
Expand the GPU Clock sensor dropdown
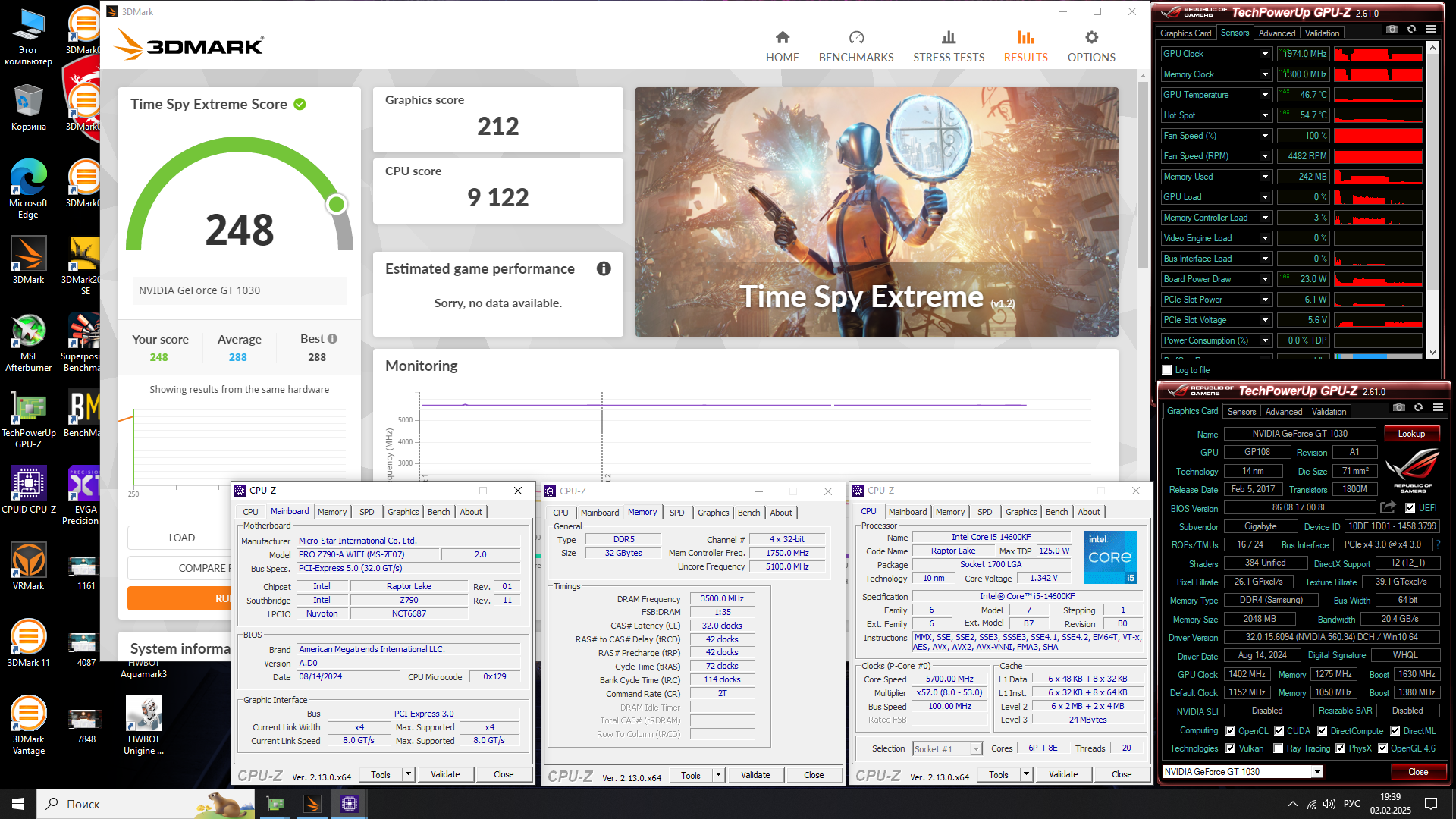click(x=1265, y=54)
